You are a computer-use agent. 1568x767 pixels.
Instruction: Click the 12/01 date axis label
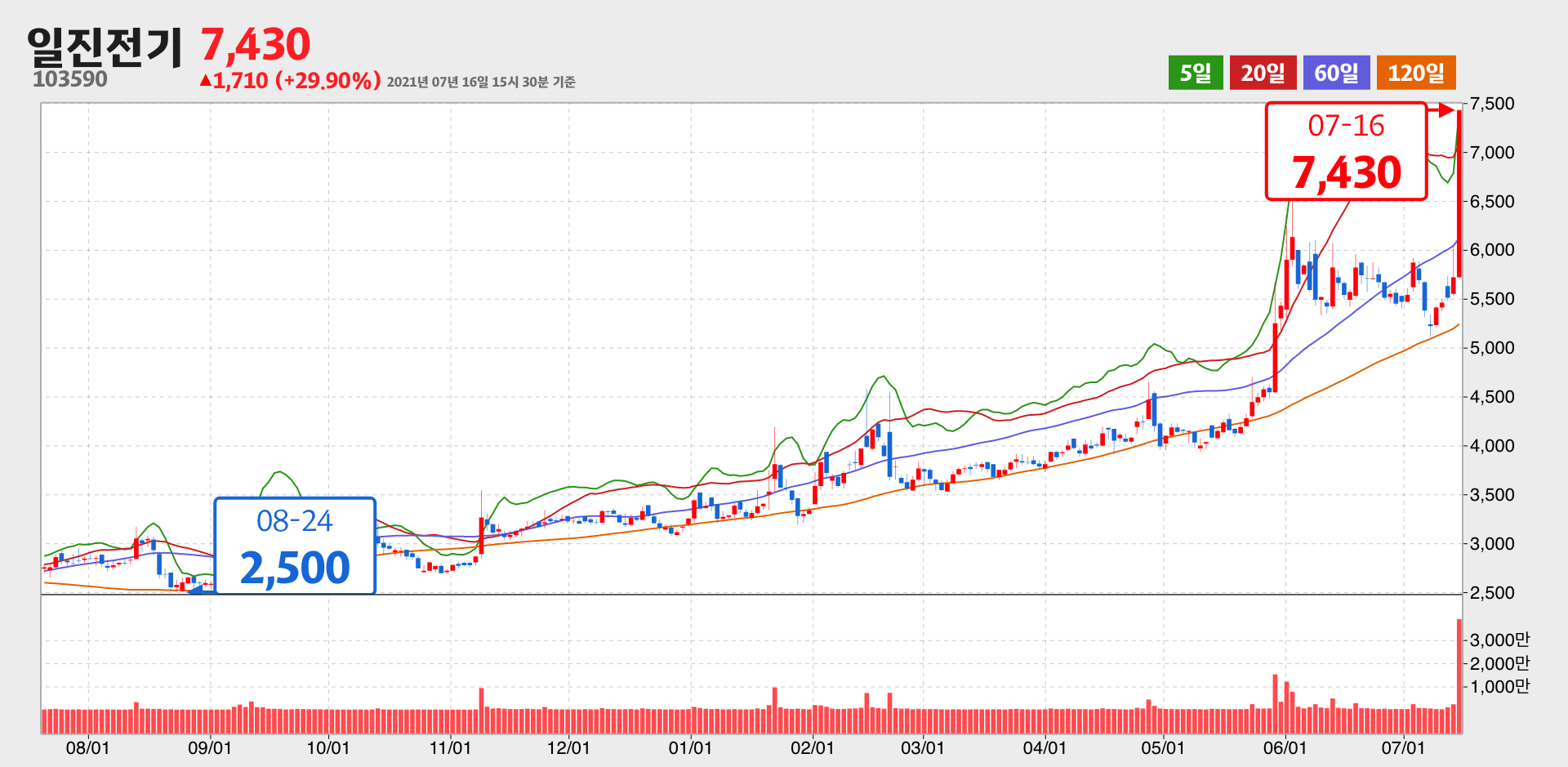click(568, 747)
